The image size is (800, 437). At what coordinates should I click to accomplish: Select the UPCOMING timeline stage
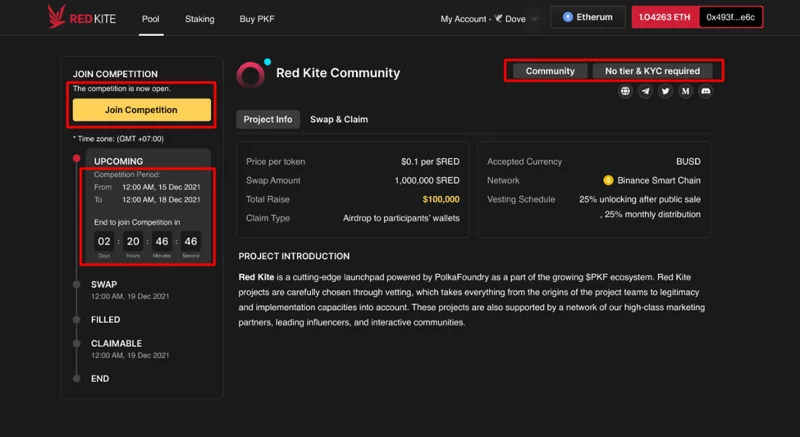(118, 161)
